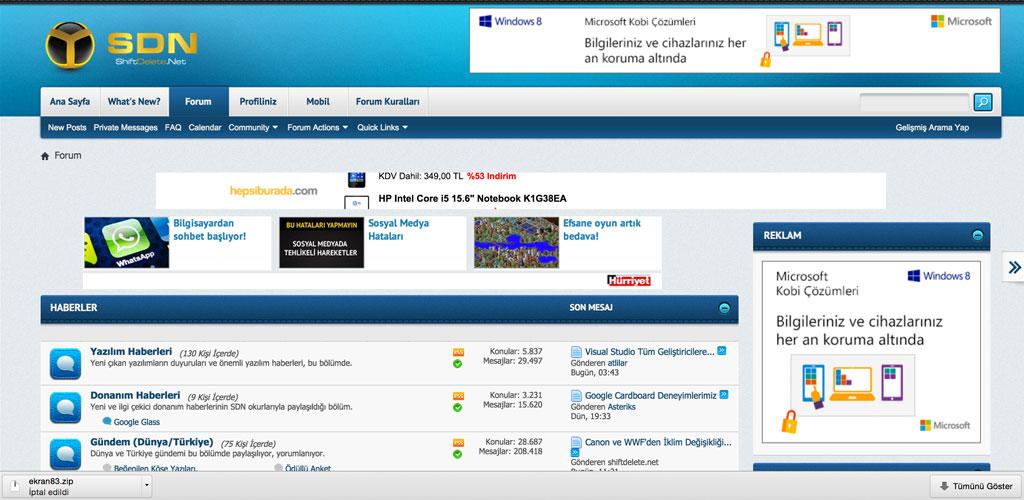Click Gelişmiş Arama Yap link
Image resolution: width=1024 pixels, height=500 pixels.
[932, 128]
